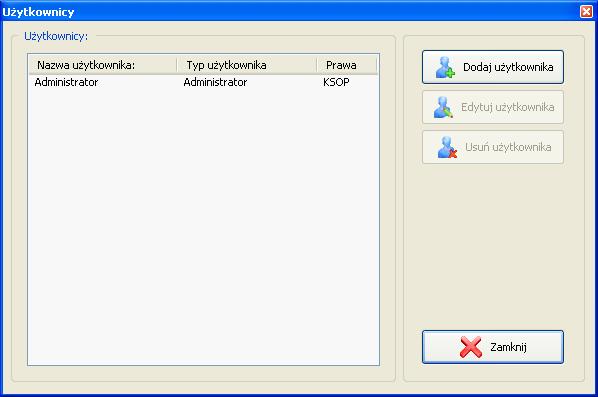This screenshot has height=397, width=598.
Task: Click the Dodaj użytkownika button
Action: click(x=493, y=67)
